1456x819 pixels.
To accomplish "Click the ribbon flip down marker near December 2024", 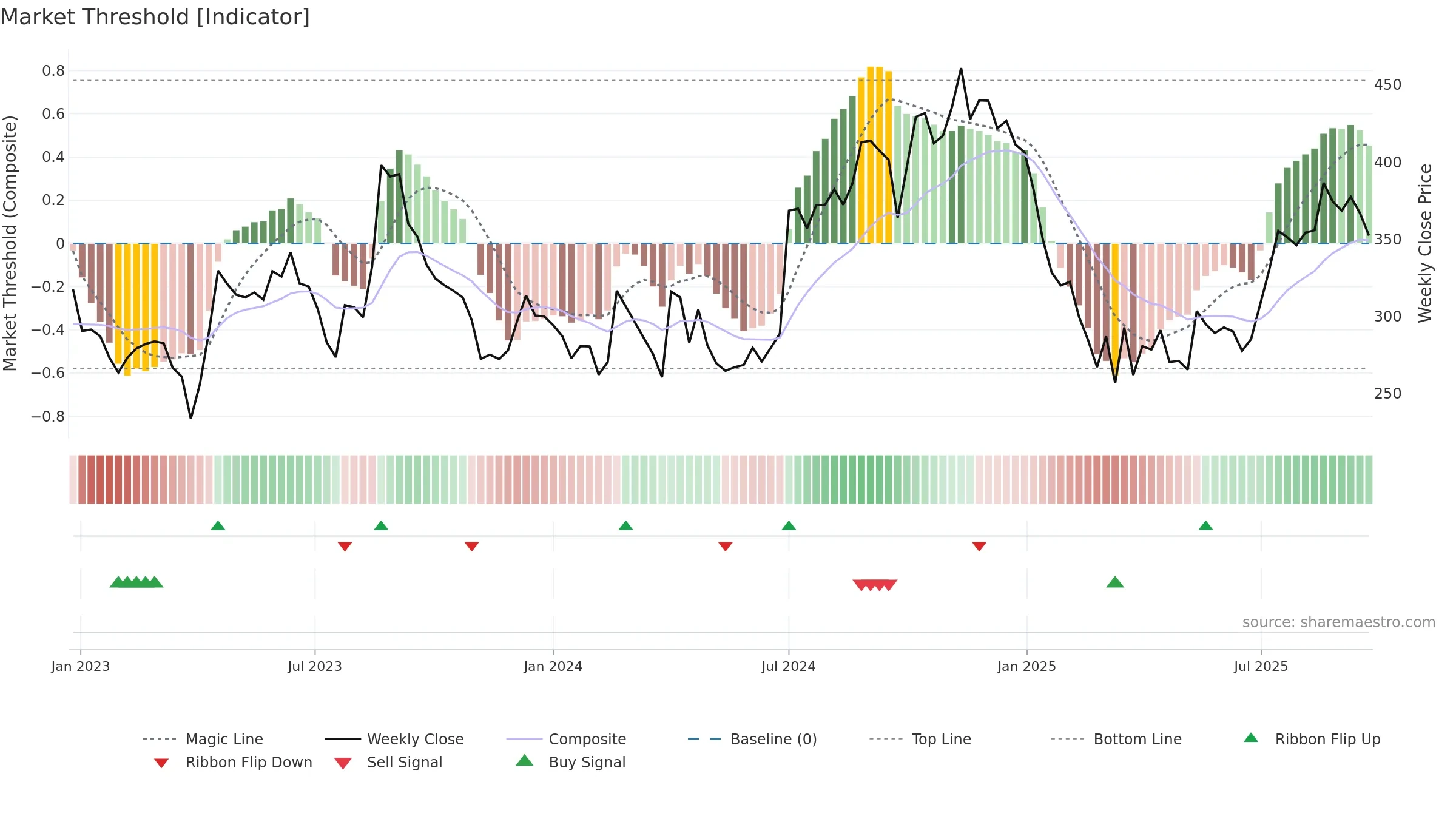I will coord(979,547).
